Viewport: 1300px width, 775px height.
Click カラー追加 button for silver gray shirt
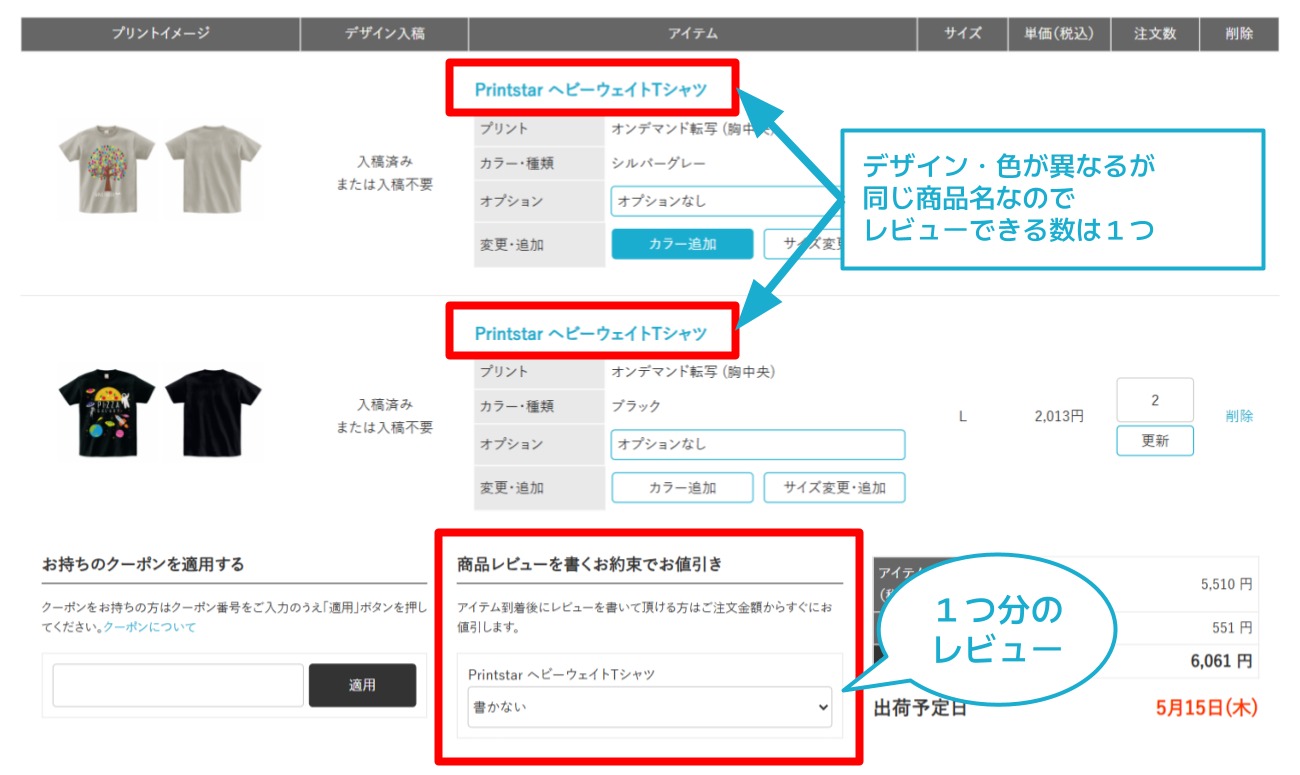click(x=682, y=244)
